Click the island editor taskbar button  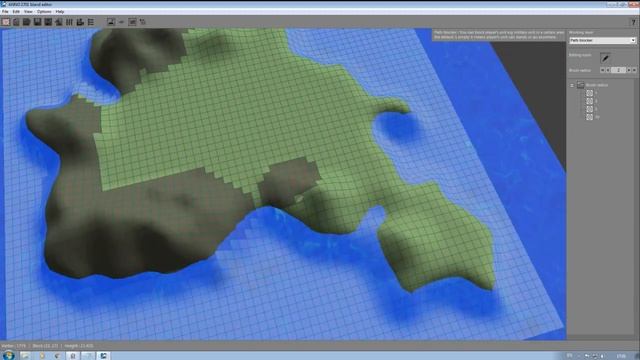pos(103,356)
